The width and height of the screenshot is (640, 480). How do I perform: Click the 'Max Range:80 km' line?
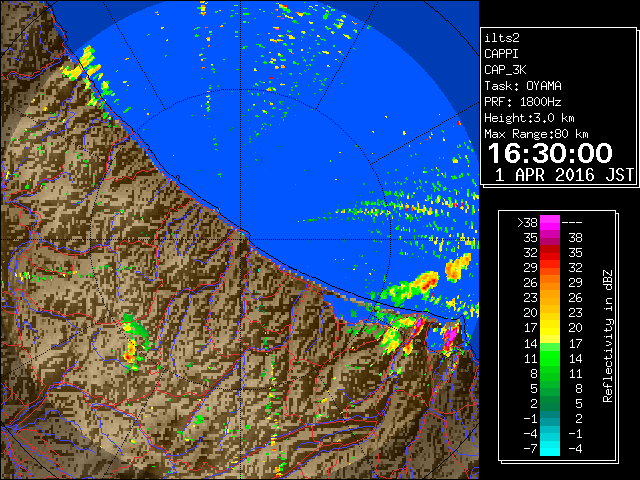click(x=536, y=134)
